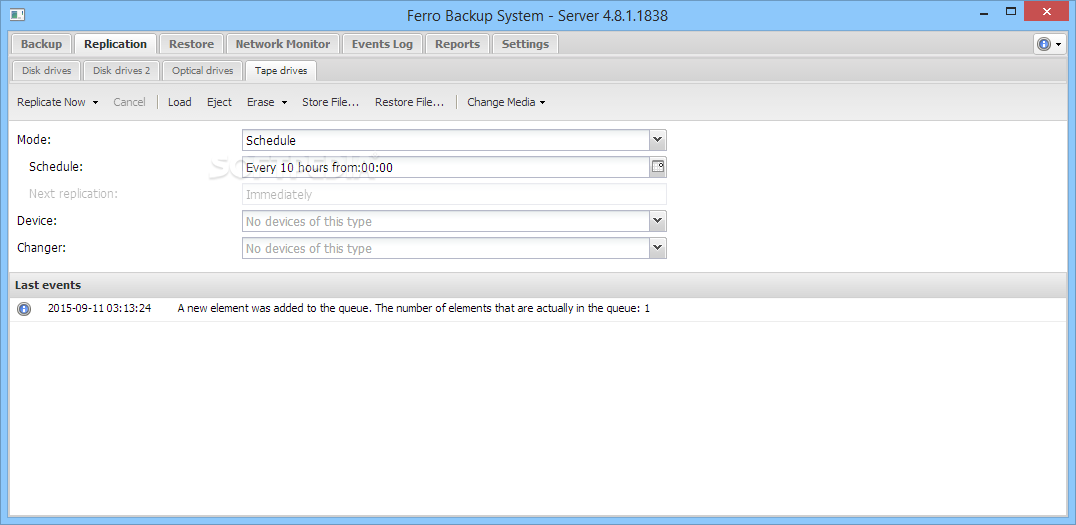The height and width of the screenshot is (525, 1076).
Task: Expand the Device dropdown arrow
Action: 657,221
